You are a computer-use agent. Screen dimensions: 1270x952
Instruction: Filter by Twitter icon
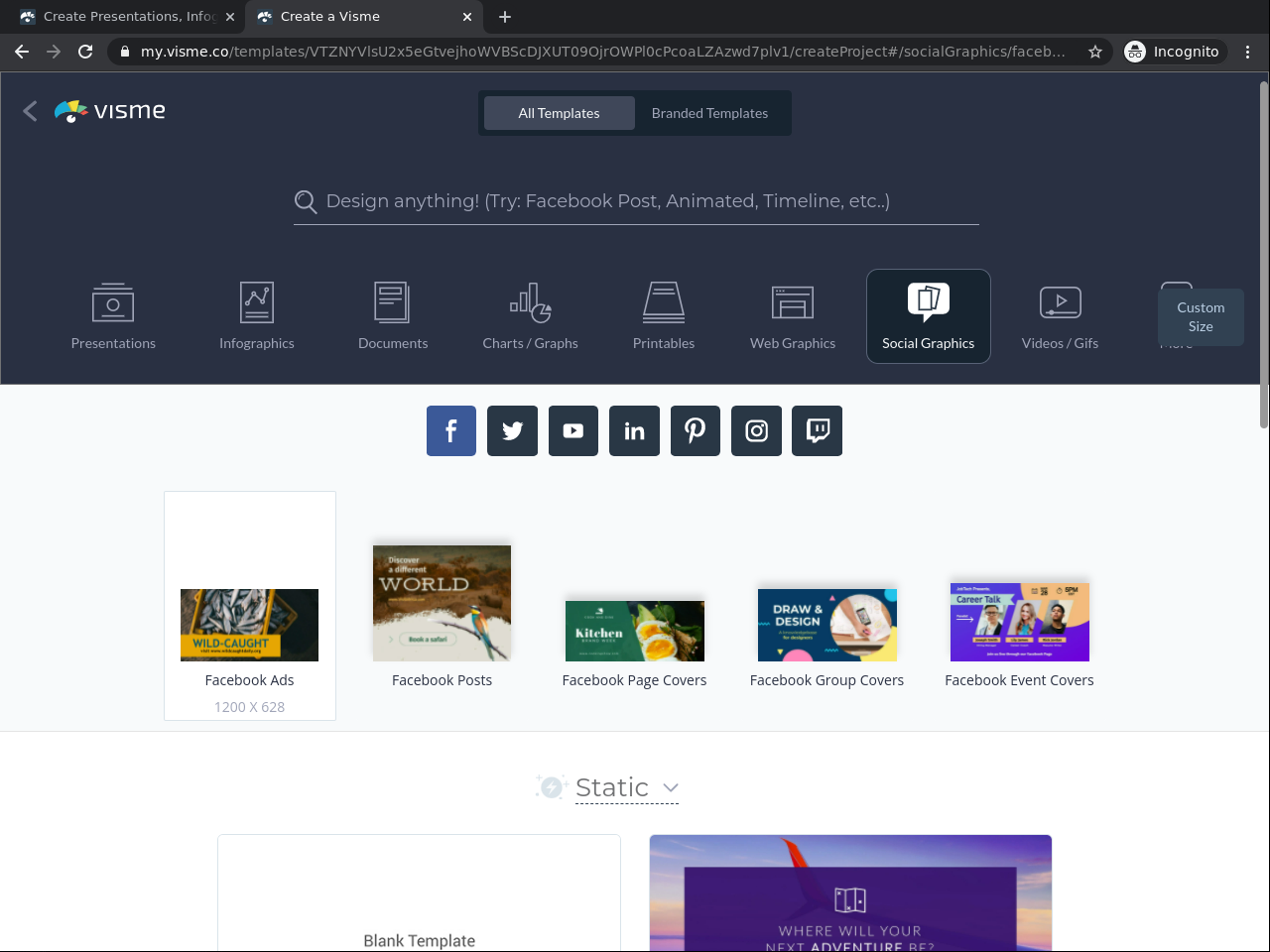tap(512, 430)
